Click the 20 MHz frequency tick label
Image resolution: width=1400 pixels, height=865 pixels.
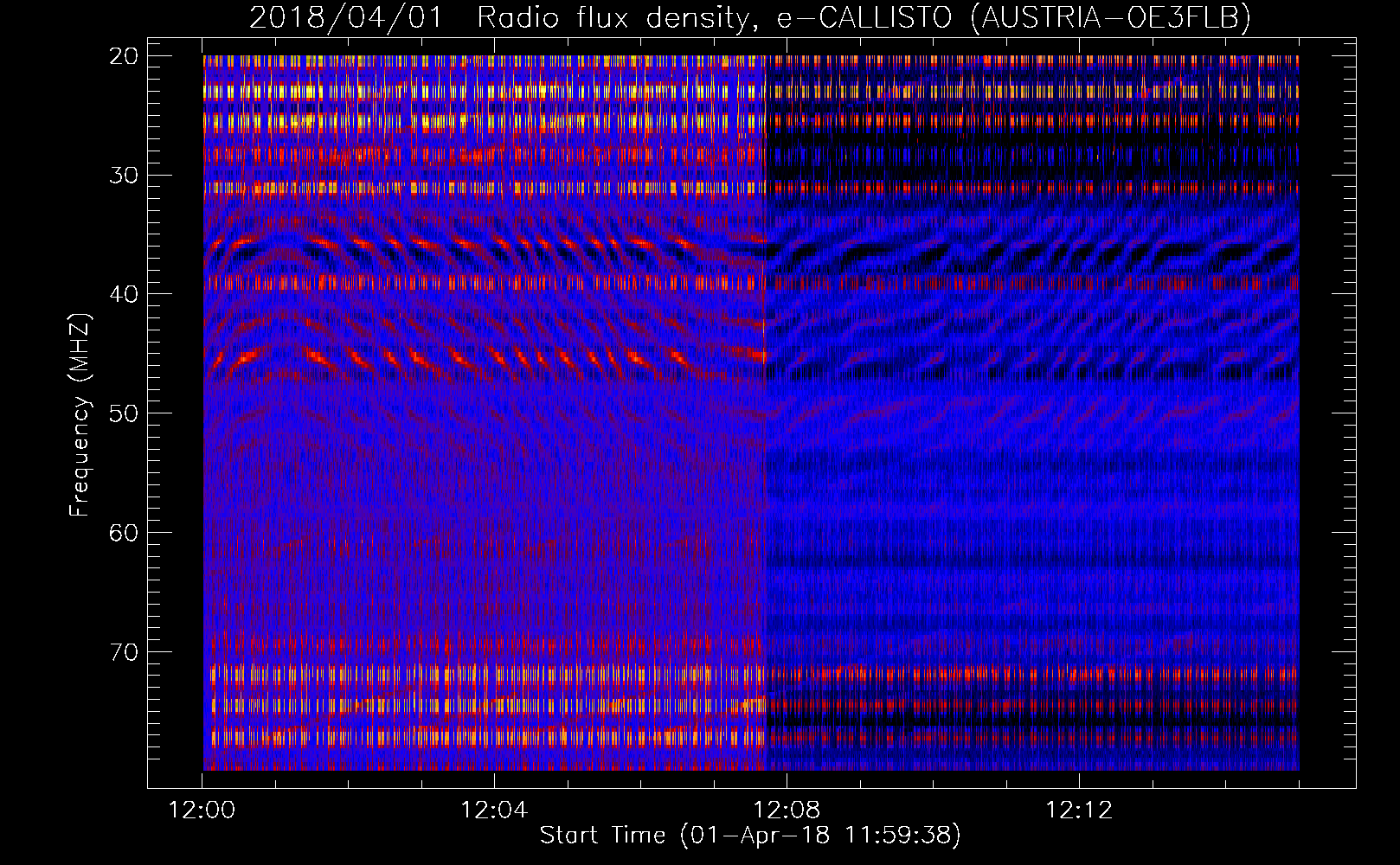125,56
